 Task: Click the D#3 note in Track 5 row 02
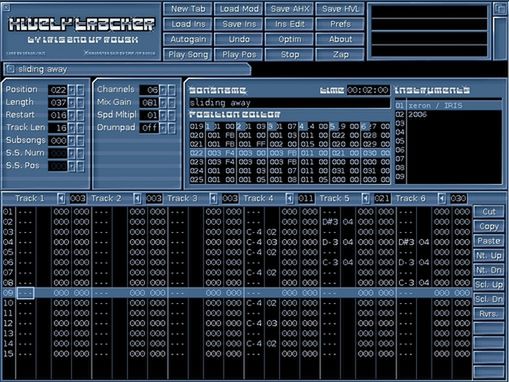330,222
